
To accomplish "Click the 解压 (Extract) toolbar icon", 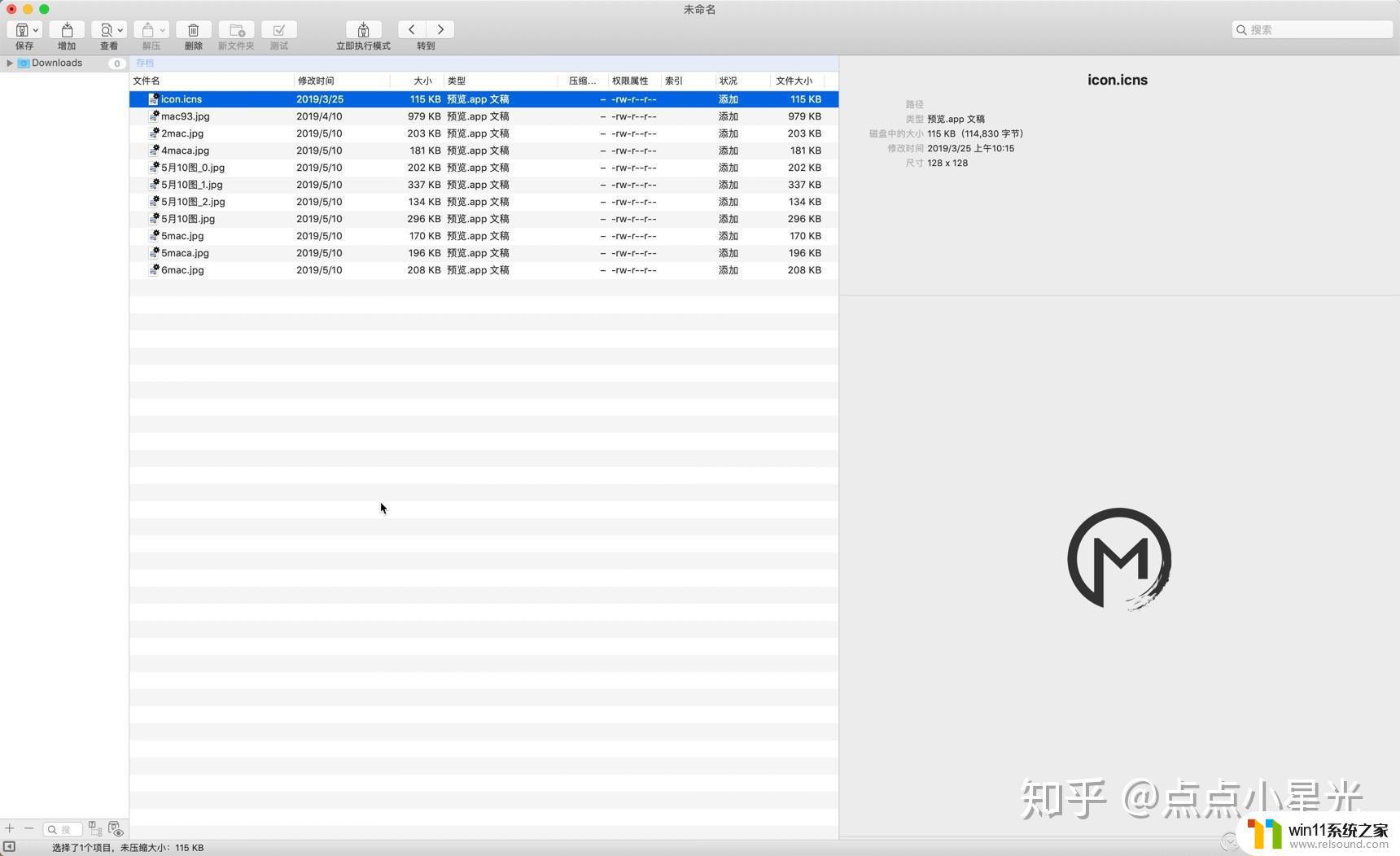I will (148, 30).
